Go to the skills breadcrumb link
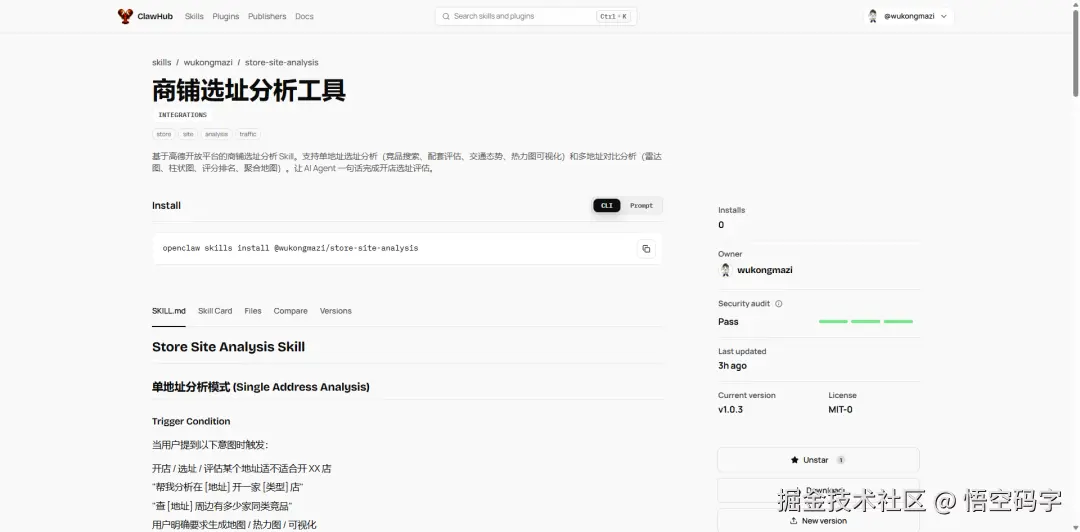This screenshot has height=532, width=1080. tap(162, 62)
